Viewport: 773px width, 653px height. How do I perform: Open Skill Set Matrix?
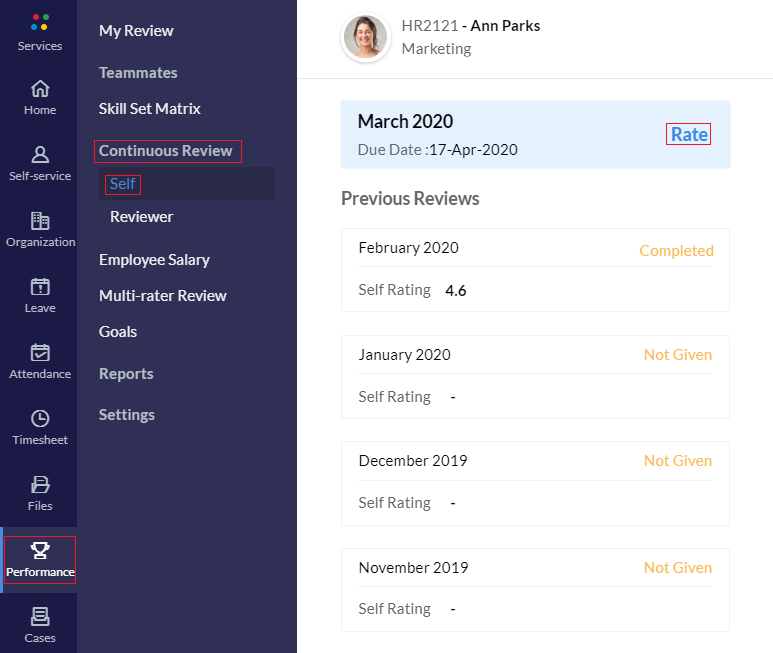[x=149, y=108]
